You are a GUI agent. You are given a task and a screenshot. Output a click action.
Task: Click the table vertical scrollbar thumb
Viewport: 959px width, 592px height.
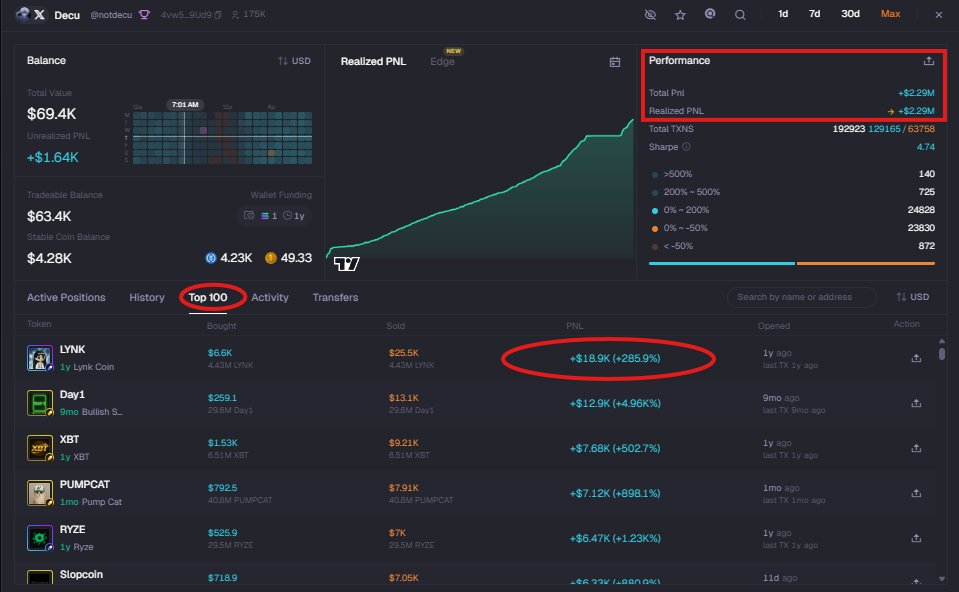942,353
